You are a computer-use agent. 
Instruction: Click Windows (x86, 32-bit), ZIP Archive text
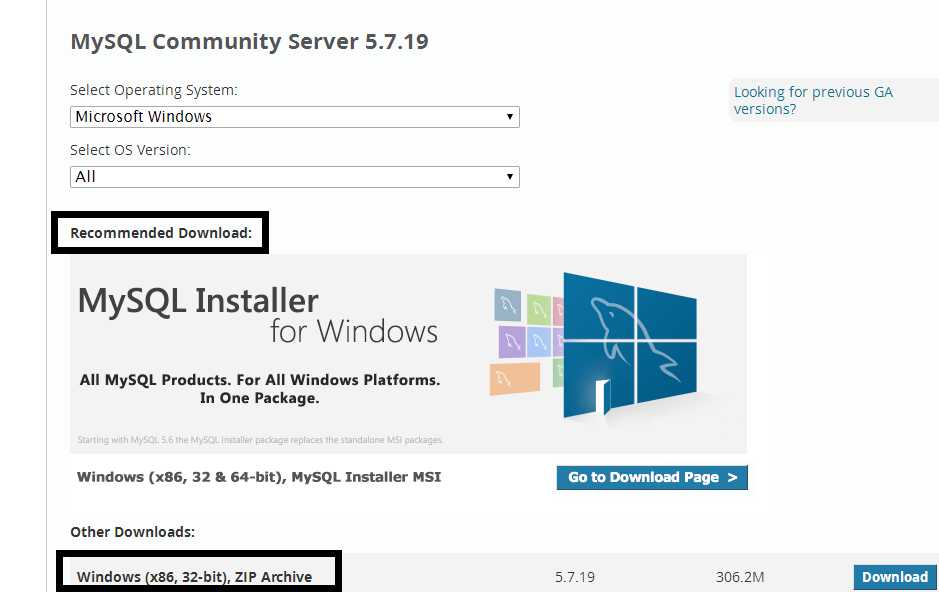195,577
